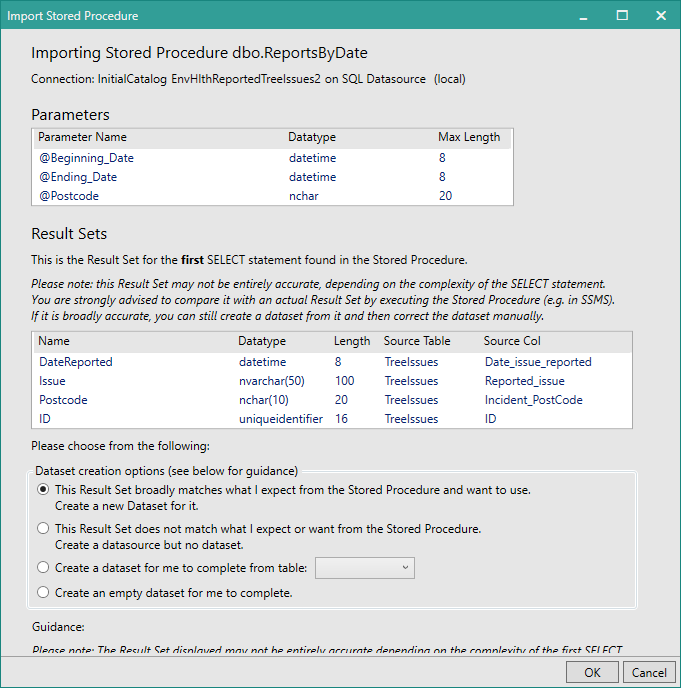This screenshot has height=688, width=681.
Task: Select the Issue result row
Action: 332,381
